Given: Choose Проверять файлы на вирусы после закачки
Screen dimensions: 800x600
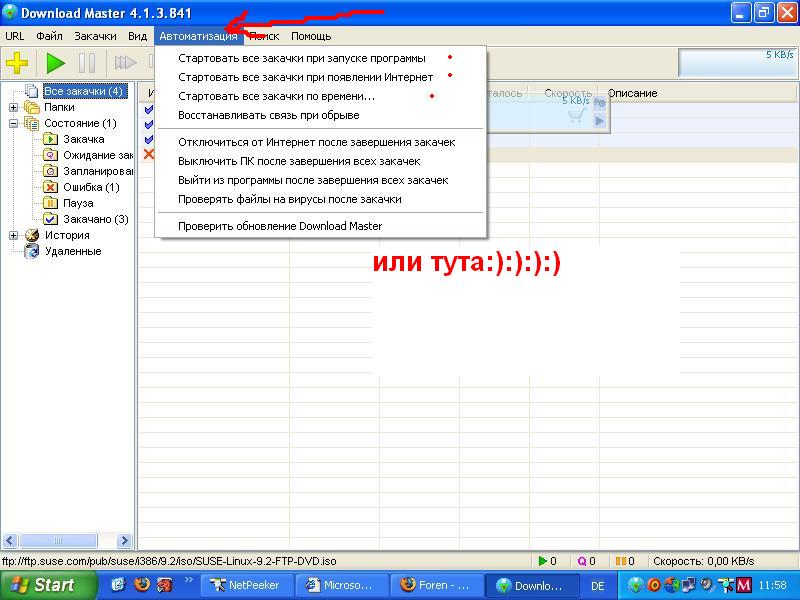Looking at the screenshot, I should [320, 199].
